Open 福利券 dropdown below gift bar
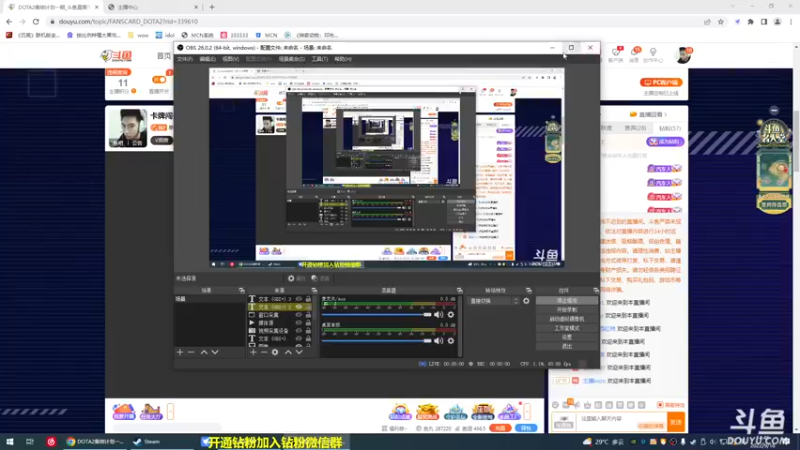The image size is (800, 450). click(x=395, y=429)
